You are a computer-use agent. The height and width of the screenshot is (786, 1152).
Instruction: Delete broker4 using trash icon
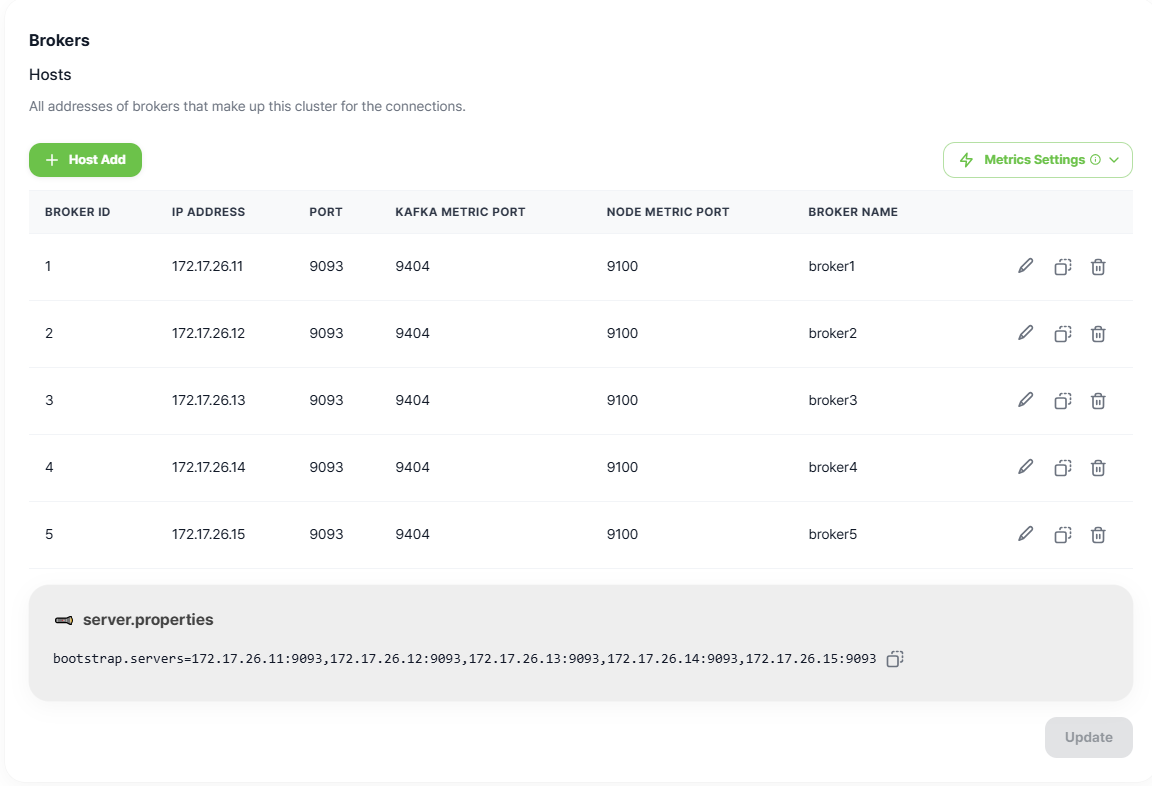(x=1098, y=467)
